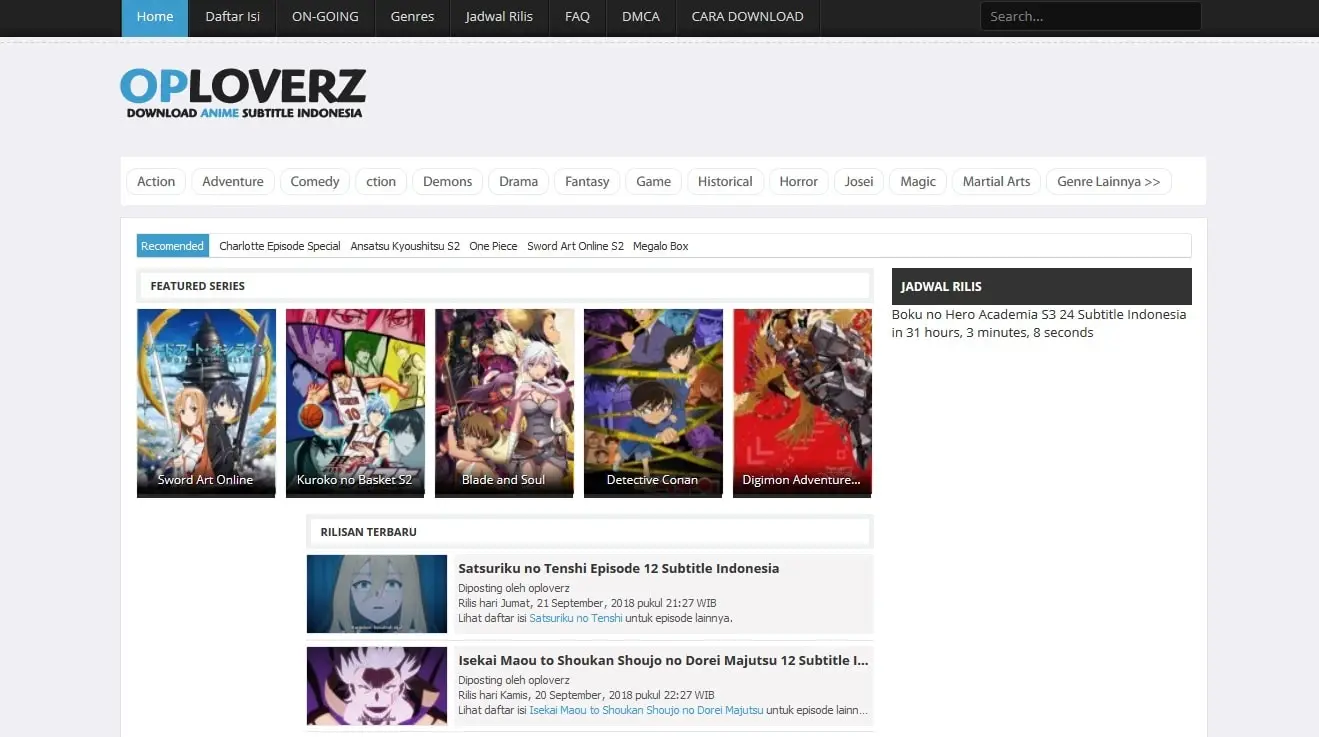Select the Game genre tag
This screenshot has width=1319, height=737.
coord(654,181)
